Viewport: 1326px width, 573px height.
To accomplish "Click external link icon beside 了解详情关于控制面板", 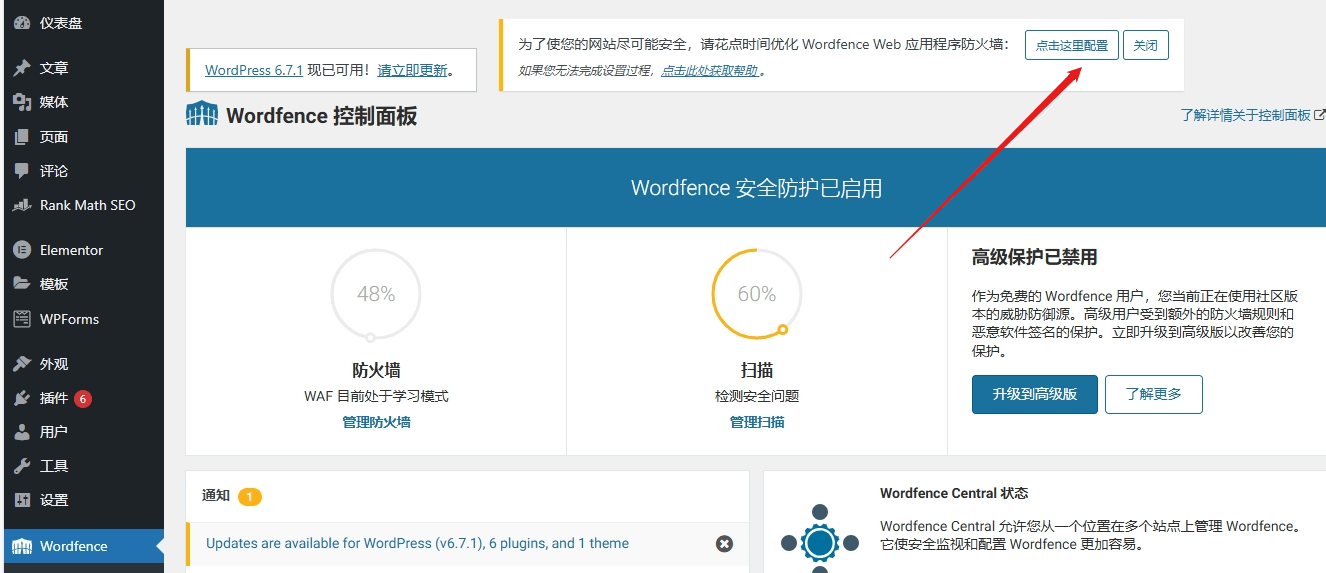I will click(1320, 115).
